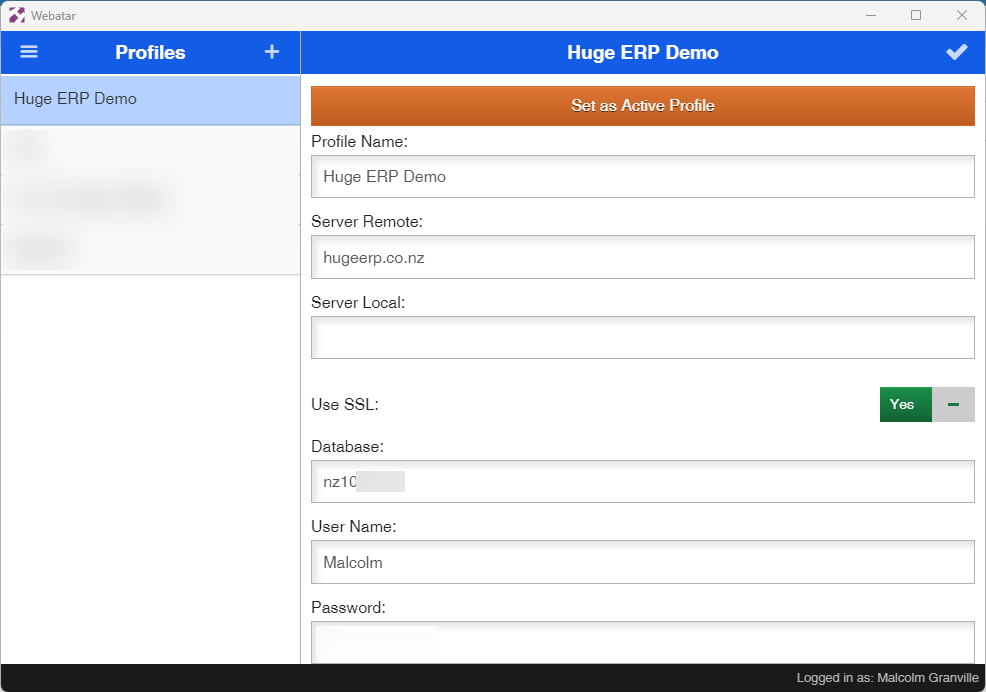Click the Password input field
The width and height of the screenshot is (986, 692).
click(643, 642)
